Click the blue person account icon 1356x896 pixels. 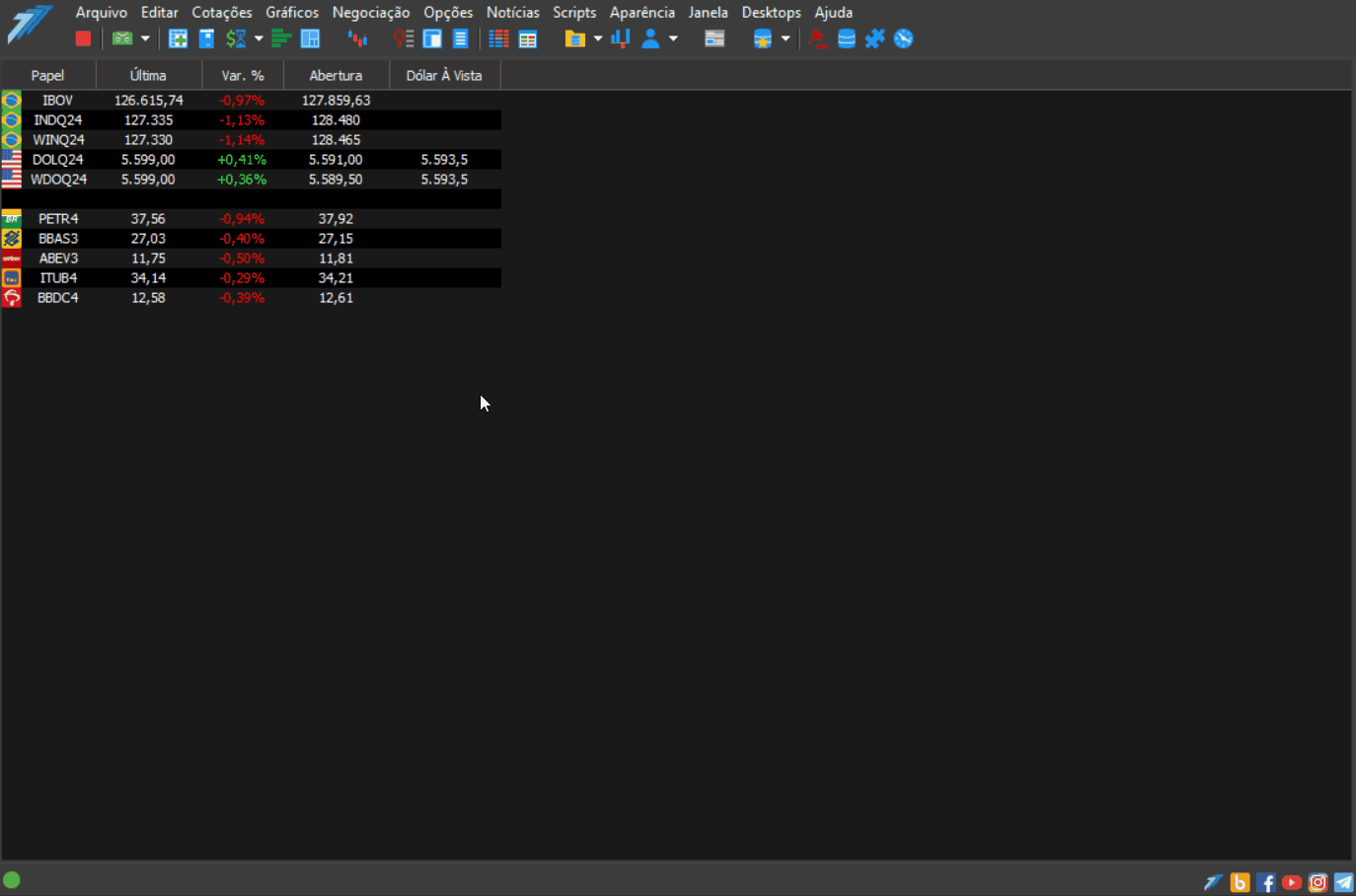click(650, 38)
